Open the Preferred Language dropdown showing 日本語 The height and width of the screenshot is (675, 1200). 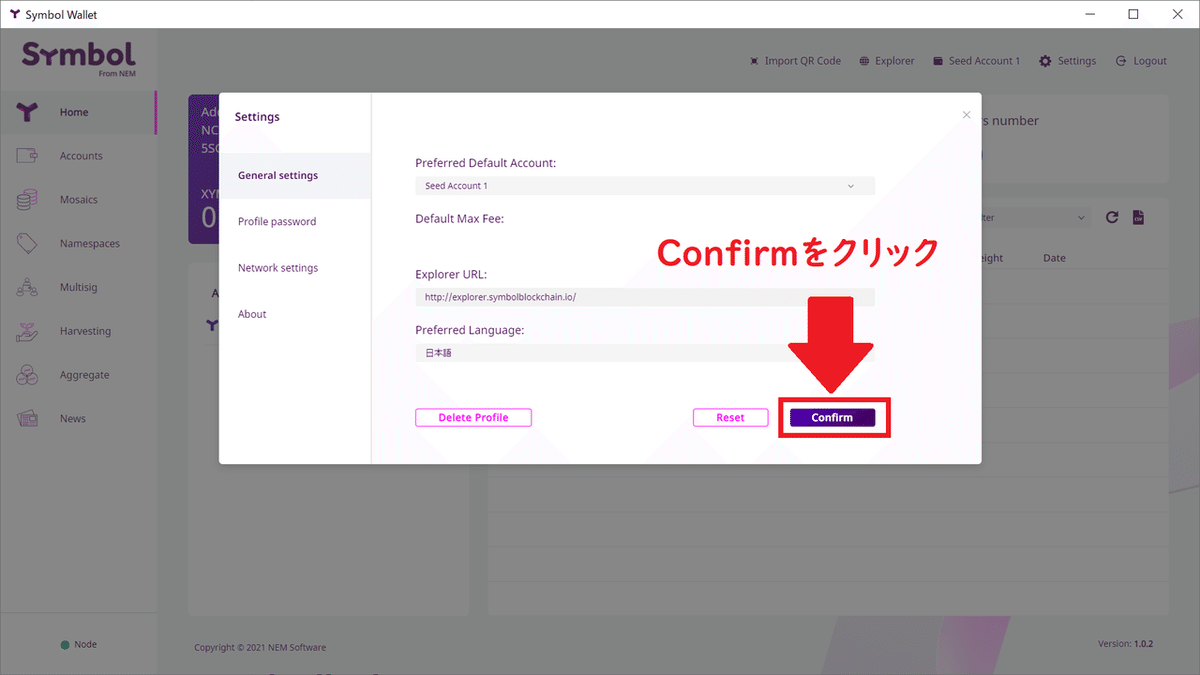(x=645, y=353)
